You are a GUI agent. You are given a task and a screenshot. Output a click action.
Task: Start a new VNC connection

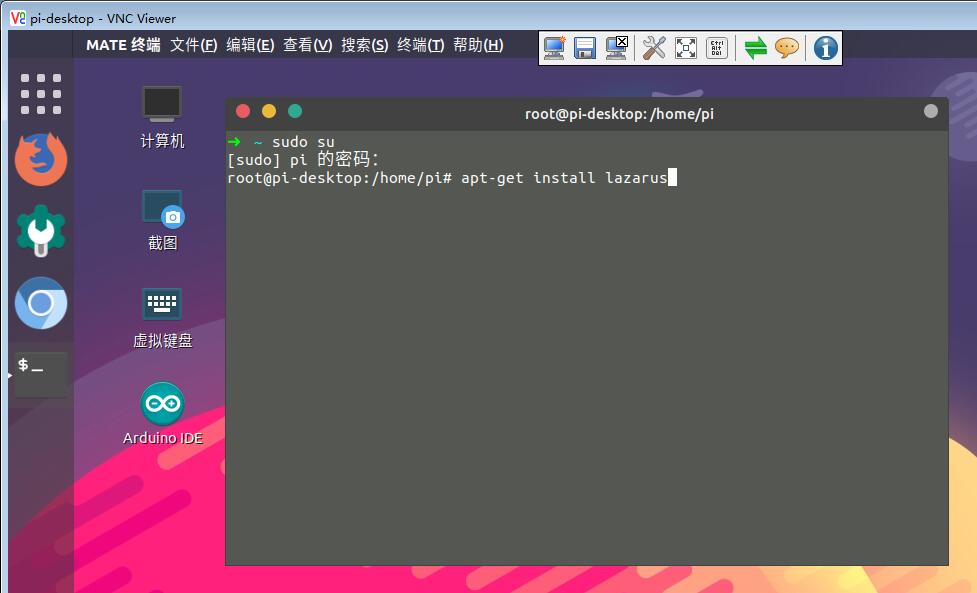(554, 48)
